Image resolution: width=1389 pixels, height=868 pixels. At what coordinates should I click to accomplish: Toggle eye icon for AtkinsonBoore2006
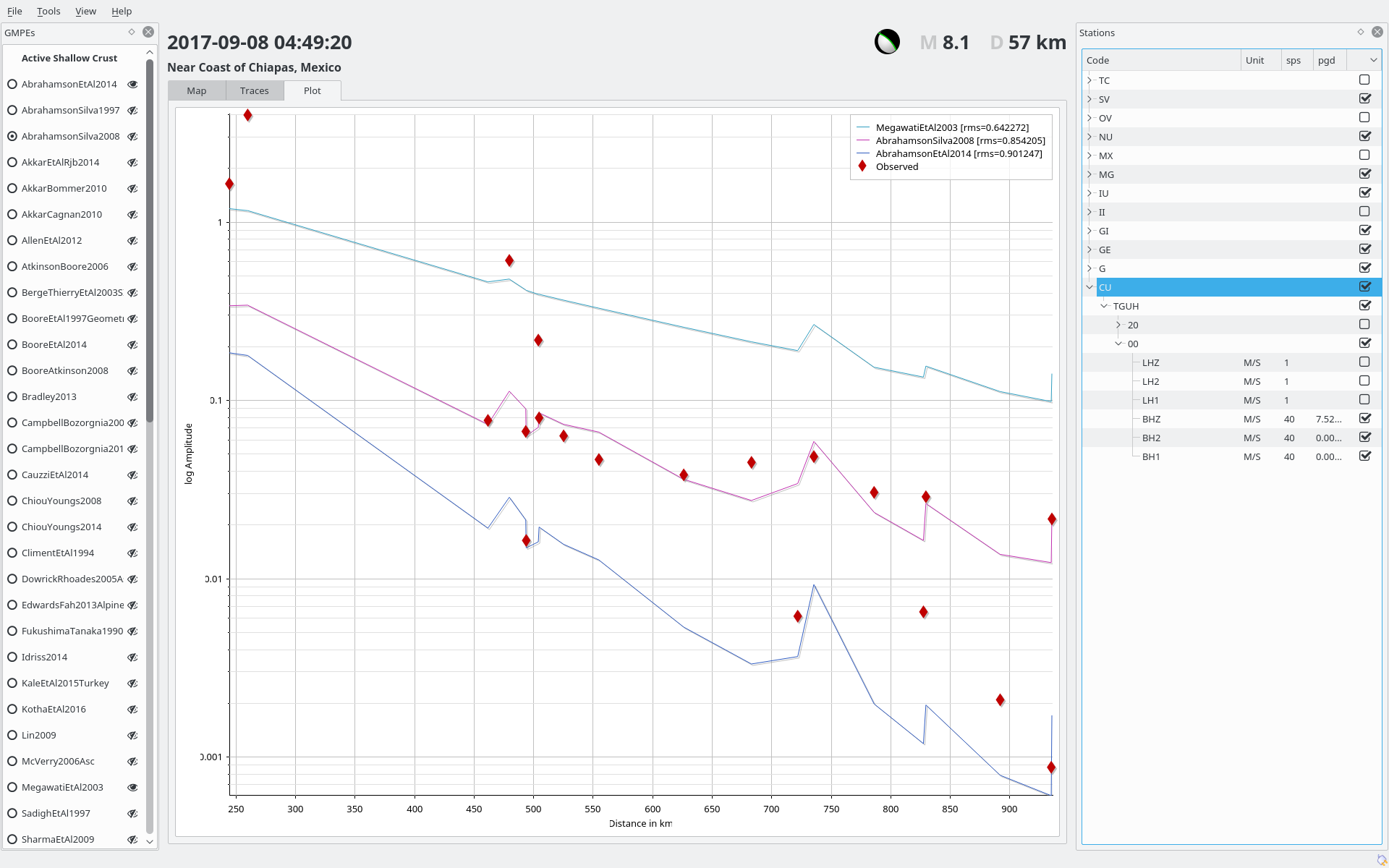132,267
